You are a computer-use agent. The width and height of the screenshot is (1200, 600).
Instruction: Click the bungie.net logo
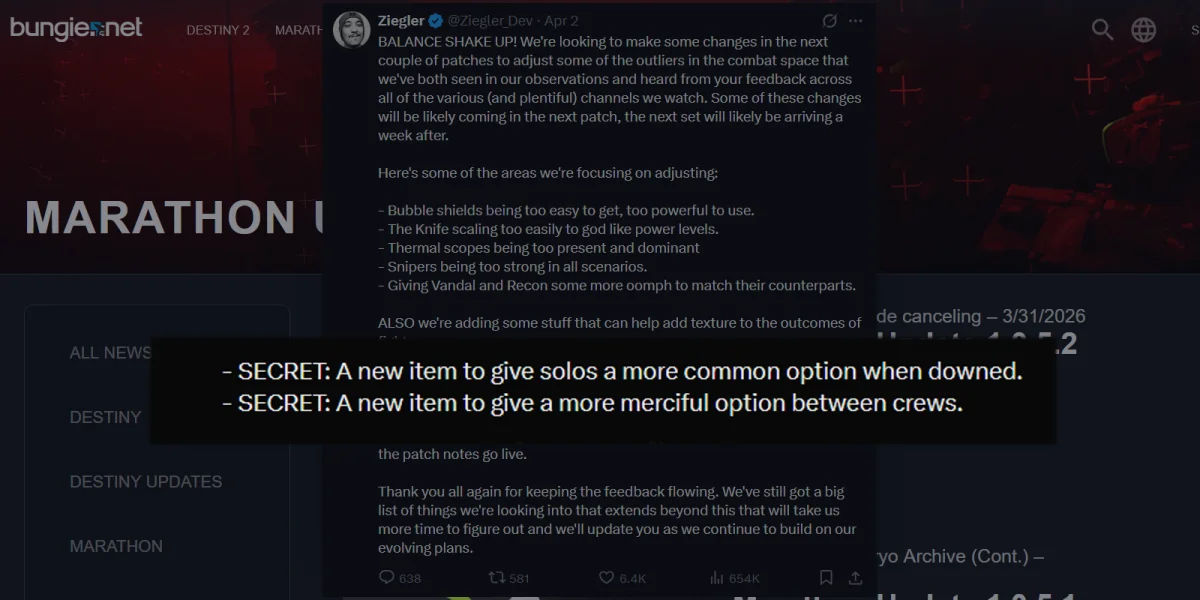[x=75, y=28]
